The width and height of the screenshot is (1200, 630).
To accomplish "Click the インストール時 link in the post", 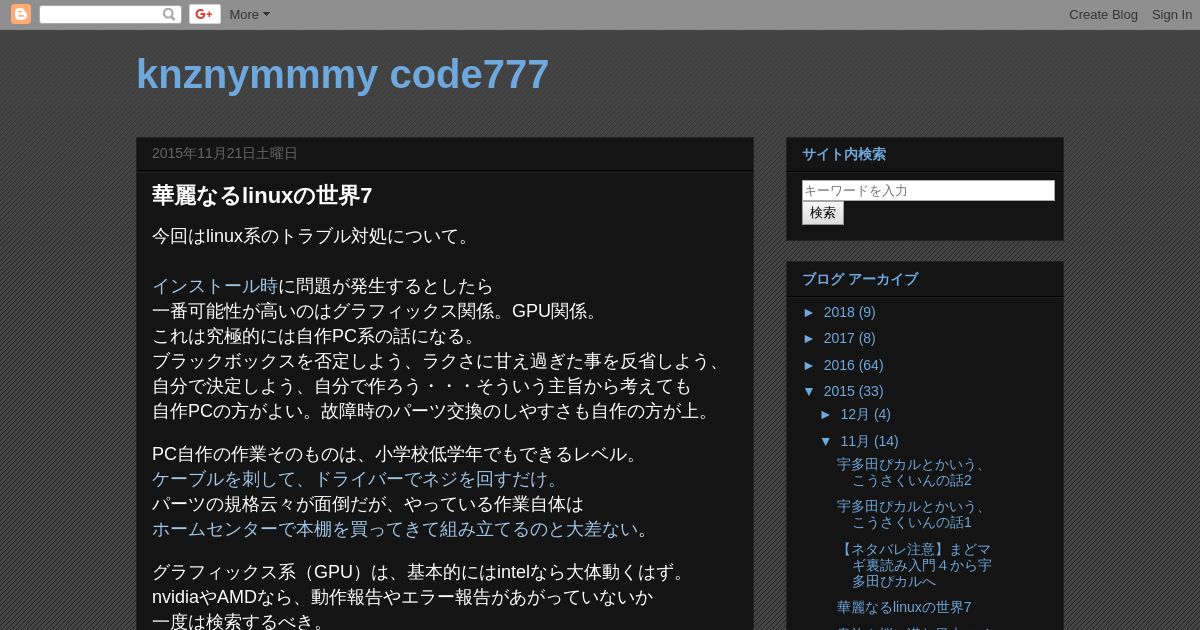I will 215,286.
